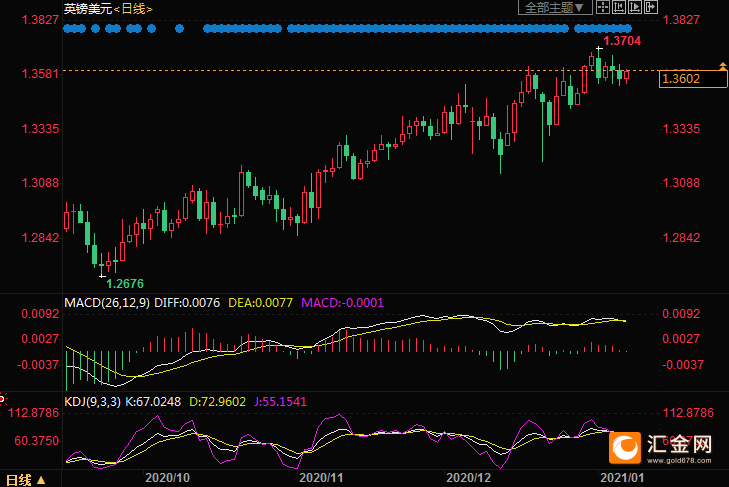Click the jump-to-chart-start axis icon
Screen dimensions: 729x487
pyautogui.click(x=619, y=7)
